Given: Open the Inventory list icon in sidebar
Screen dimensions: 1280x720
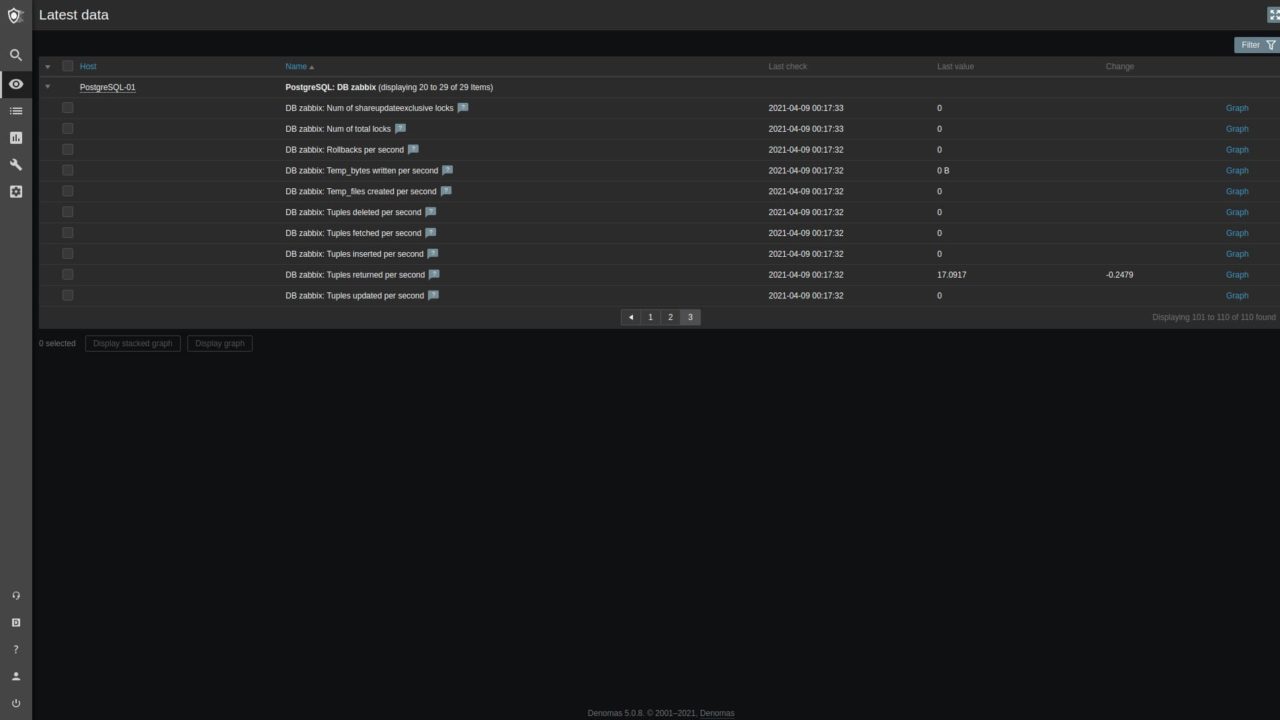Looking at the screenshot, I should coord(15,111).
